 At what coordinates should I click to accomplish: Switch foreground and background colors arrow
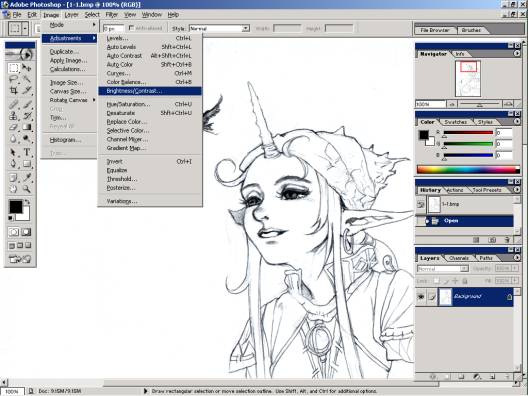click(27, 202)
